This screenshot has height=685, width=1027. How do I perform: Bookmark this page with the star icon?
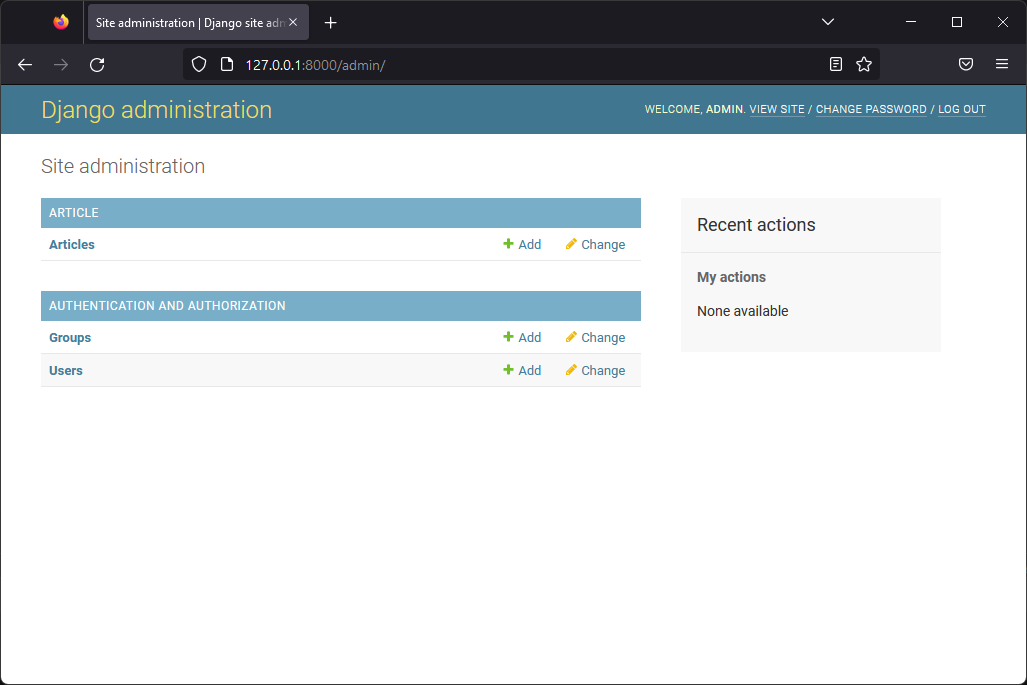coord(864,65)
